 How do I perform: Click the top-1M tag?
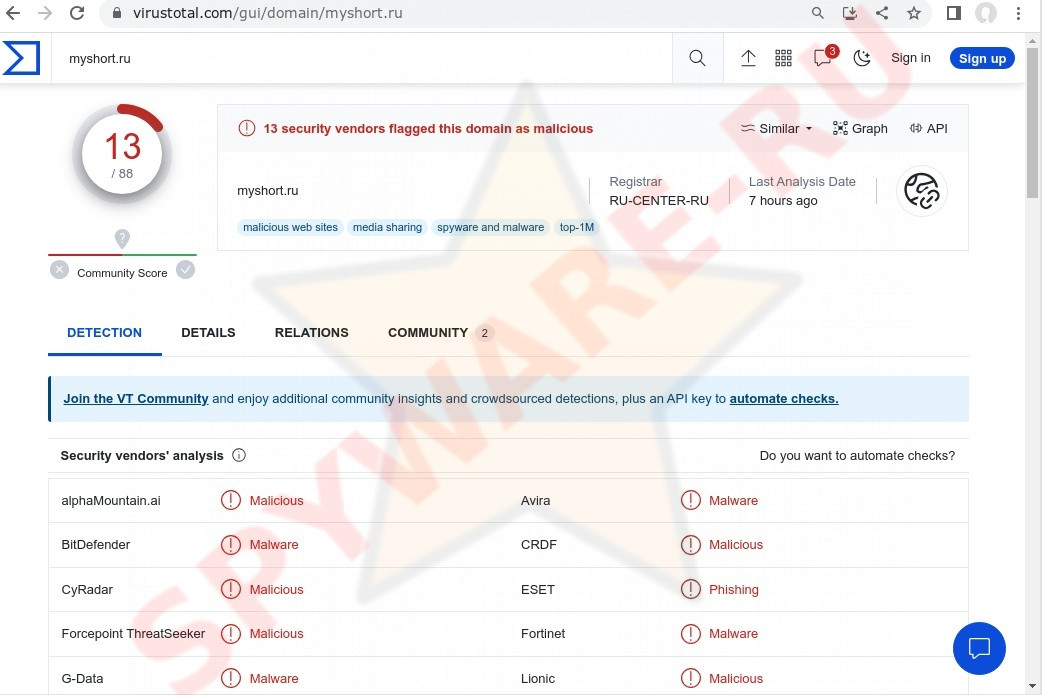pyautogui.click(x=577, y=227)
